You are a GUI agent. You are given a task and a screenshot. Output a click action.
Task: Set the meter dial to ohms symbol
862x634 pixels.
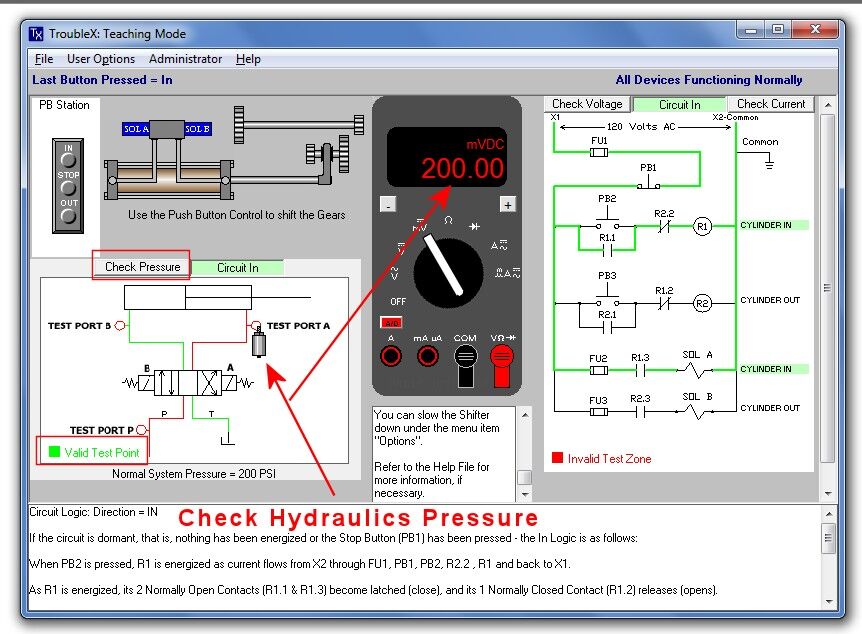(x=449, y=220)
